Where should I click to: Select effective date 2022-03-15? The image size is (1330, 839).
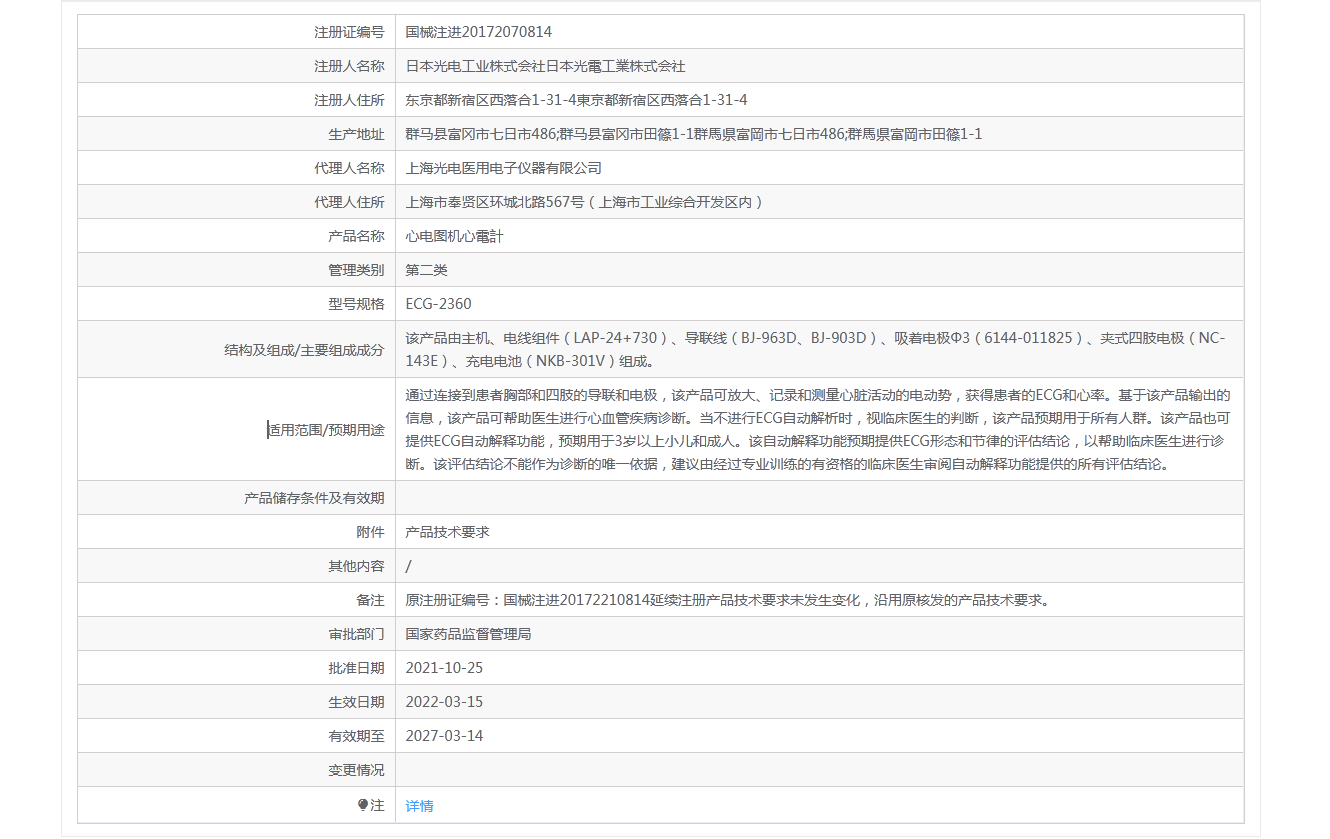[444, 702]
